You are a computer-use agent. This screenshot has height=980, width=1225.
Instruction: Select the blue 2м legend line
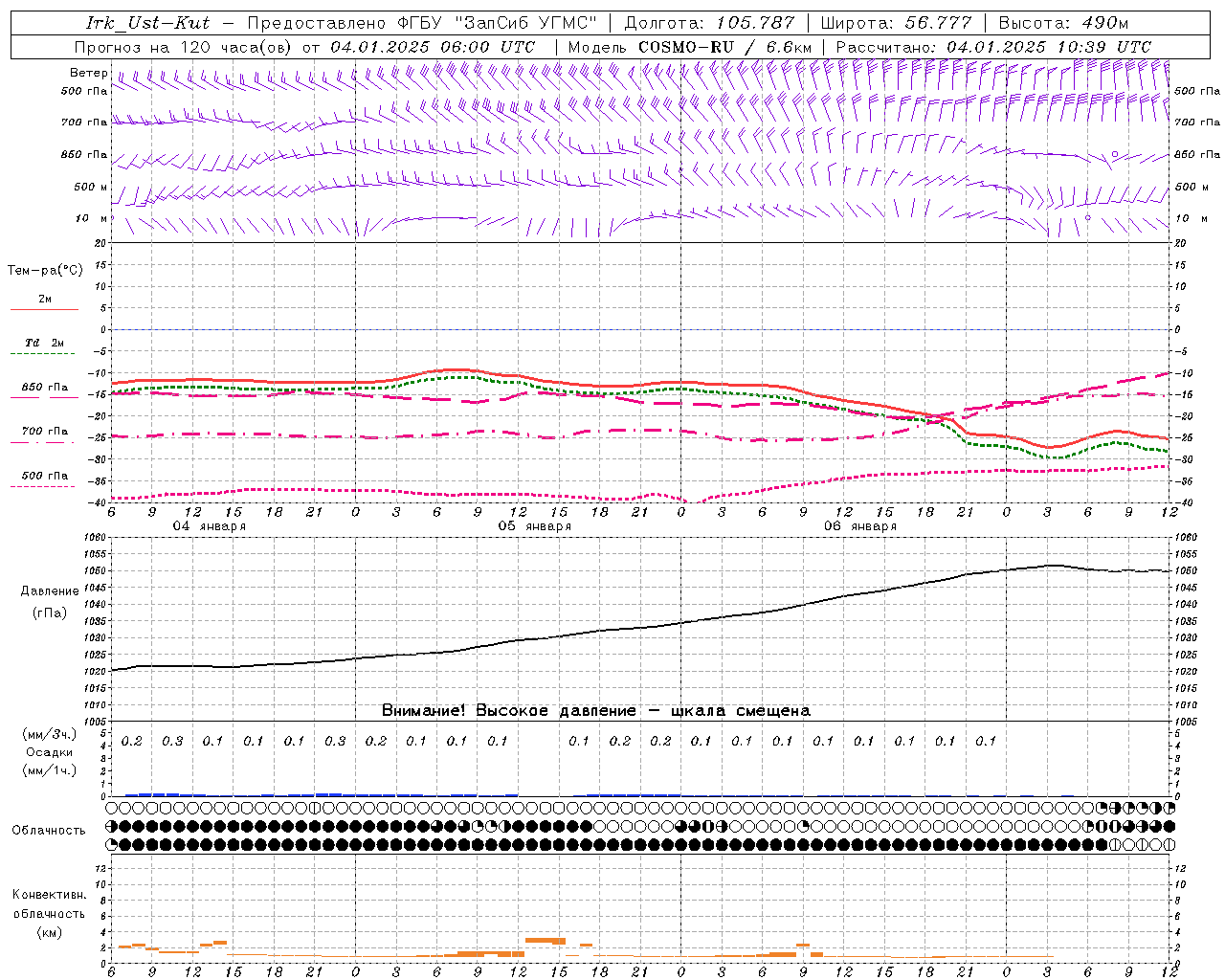(x=44, y=309)
